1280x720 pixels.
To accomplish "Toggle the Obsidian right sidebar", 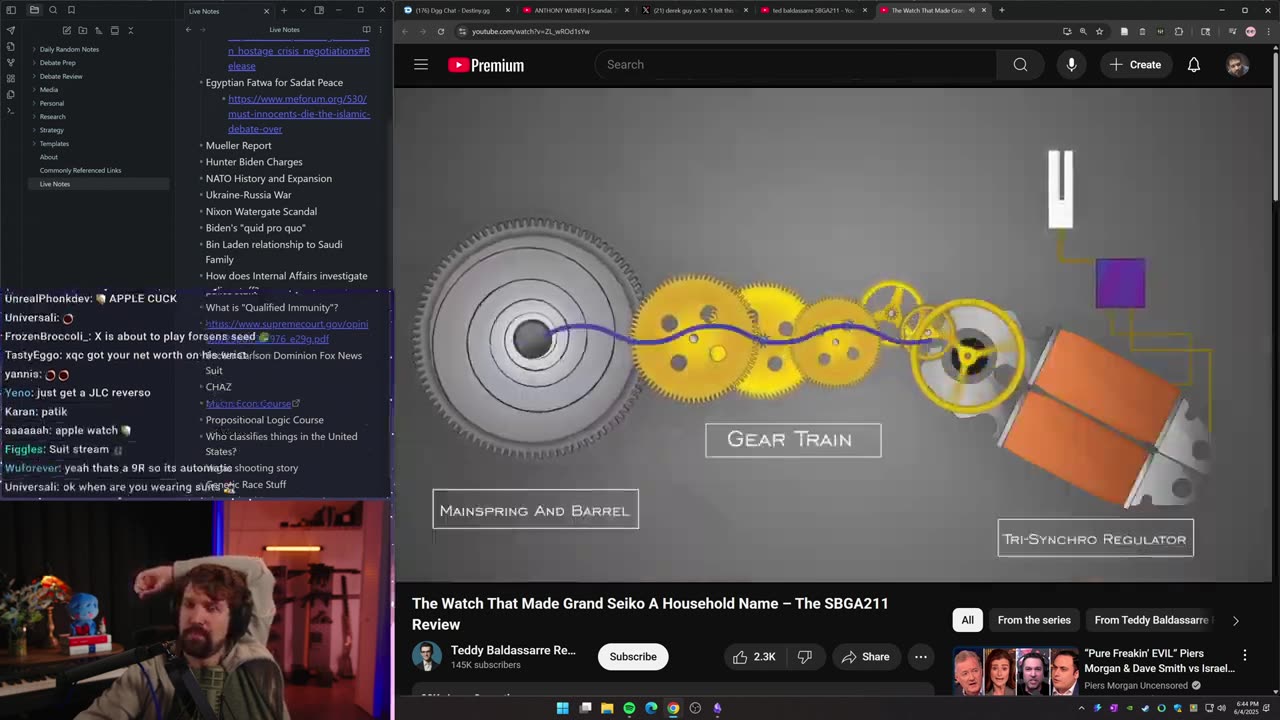I will [319, 10].
